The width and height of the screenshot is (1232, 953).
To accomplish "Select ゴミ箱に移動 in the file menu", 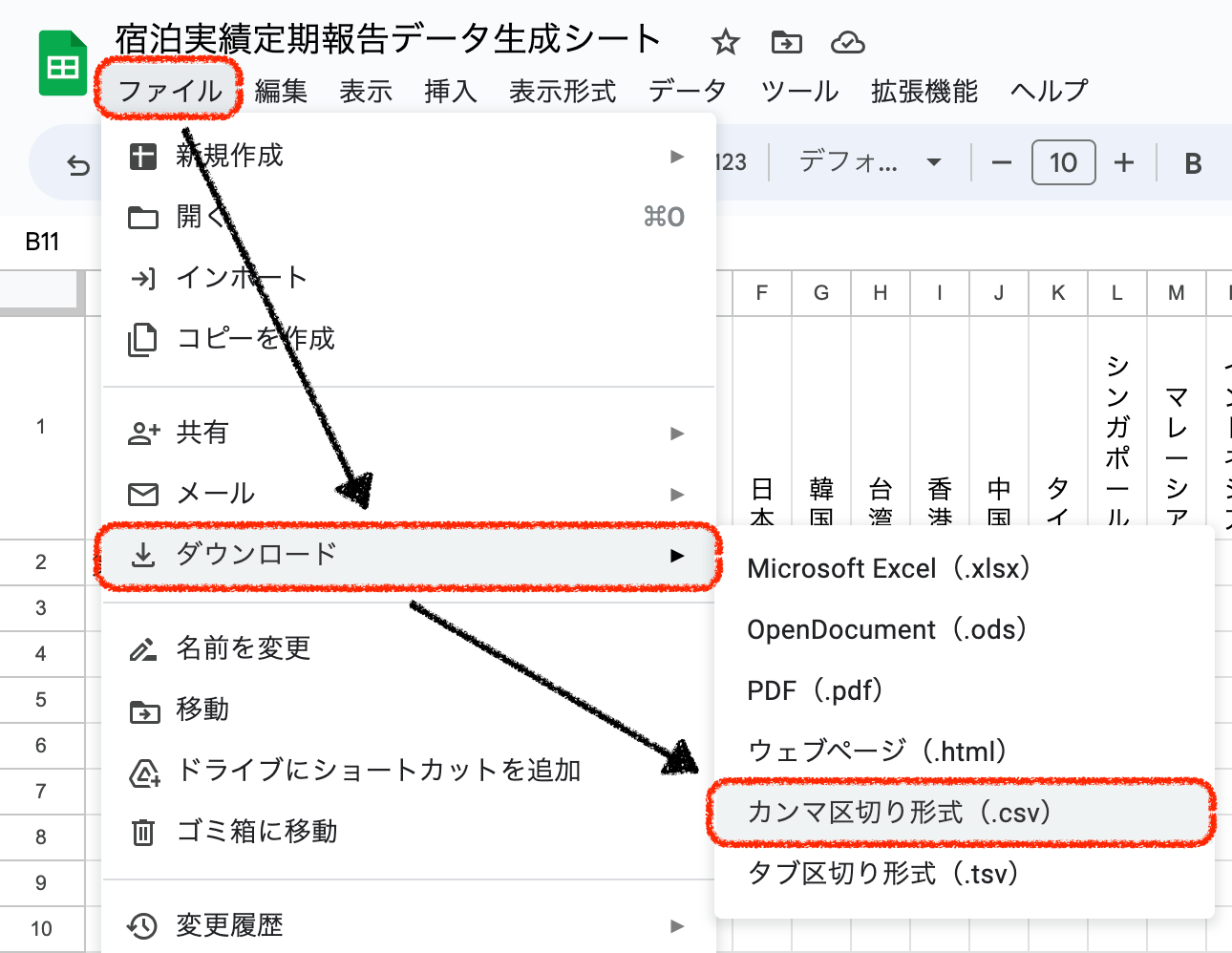I will pos(257,832).
